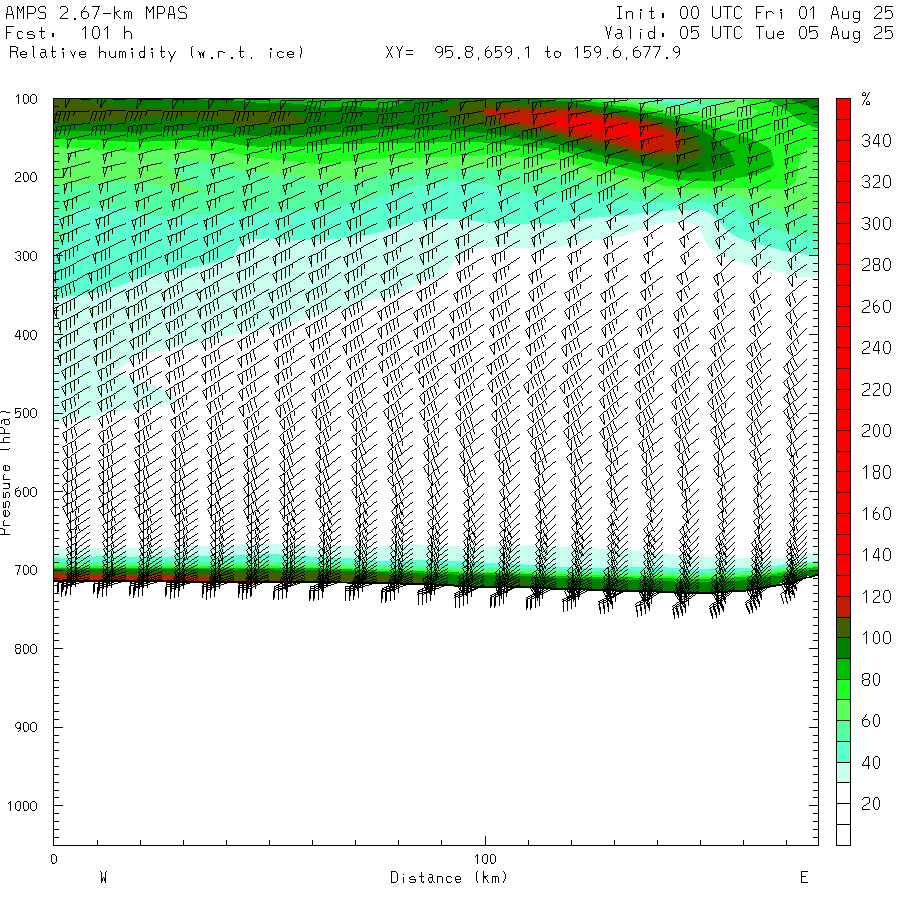900x900 pixels.
Task: Click the colorbar label 280
Action: pyautogui.click(x=876, y=265)
